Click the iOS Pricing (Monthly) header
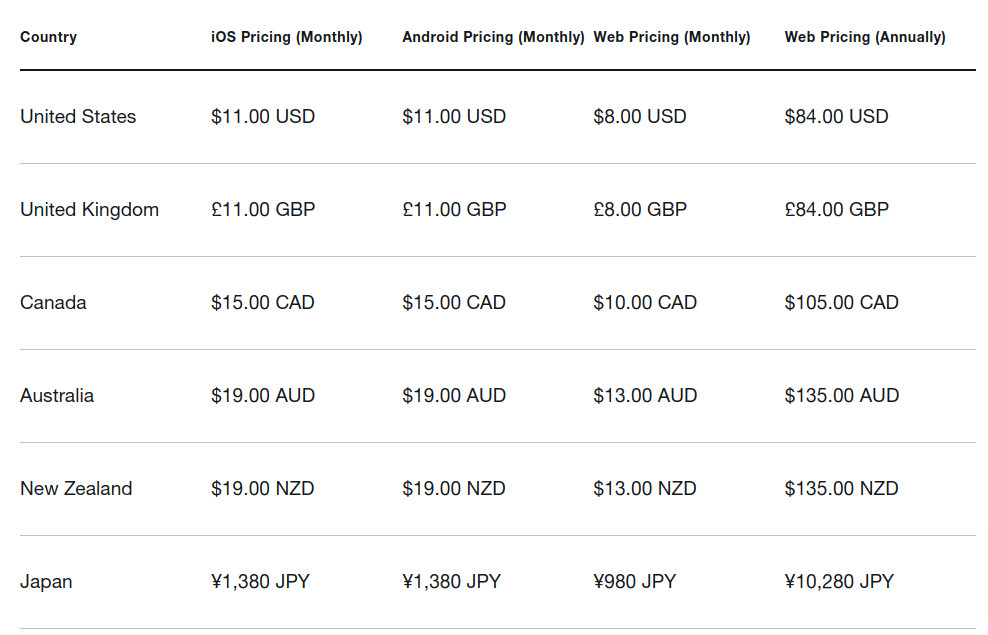The image size is (988, 635). pos(287,37)
